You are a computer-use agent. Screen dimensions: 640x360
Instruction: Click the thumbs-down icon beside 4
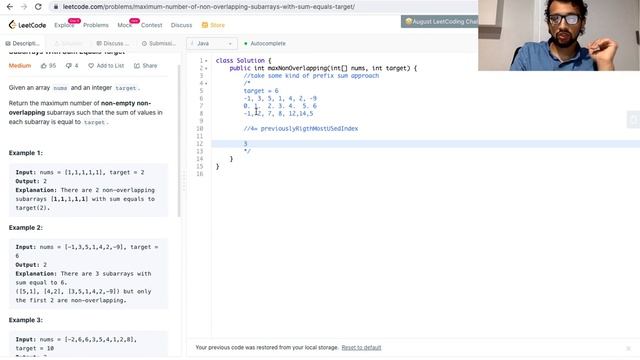pyautogui.click(x=69, y=66)
